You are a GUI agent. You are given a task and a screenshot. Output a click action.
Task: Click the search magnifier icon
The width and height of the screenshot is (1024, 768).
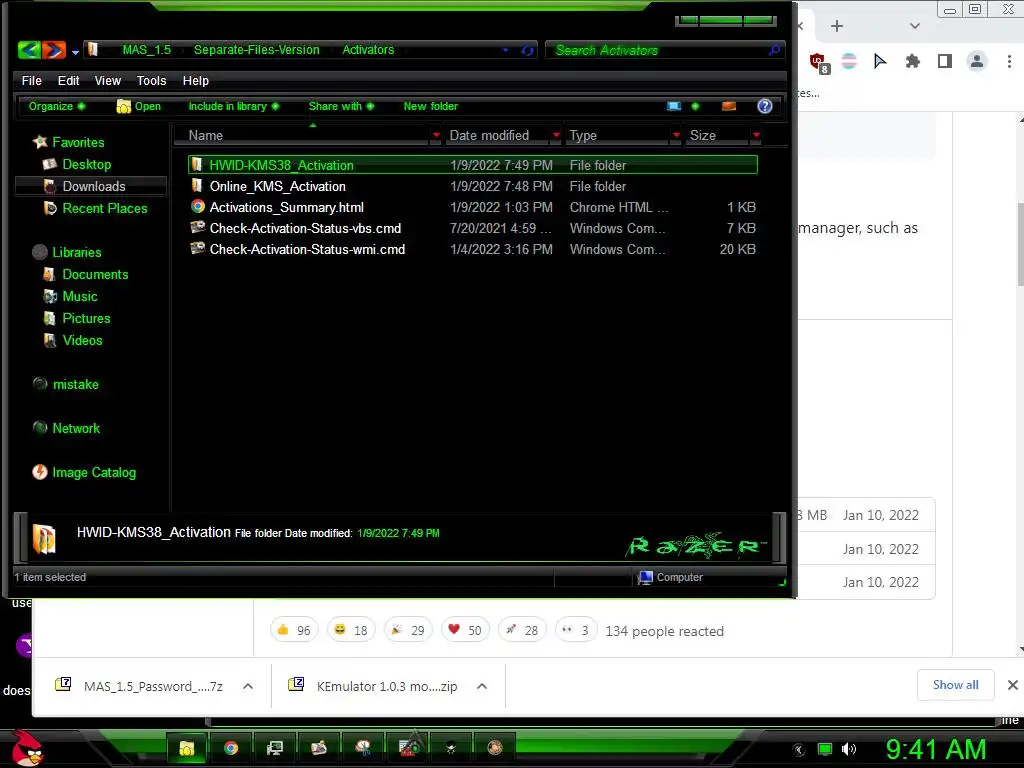coord(775,50)
